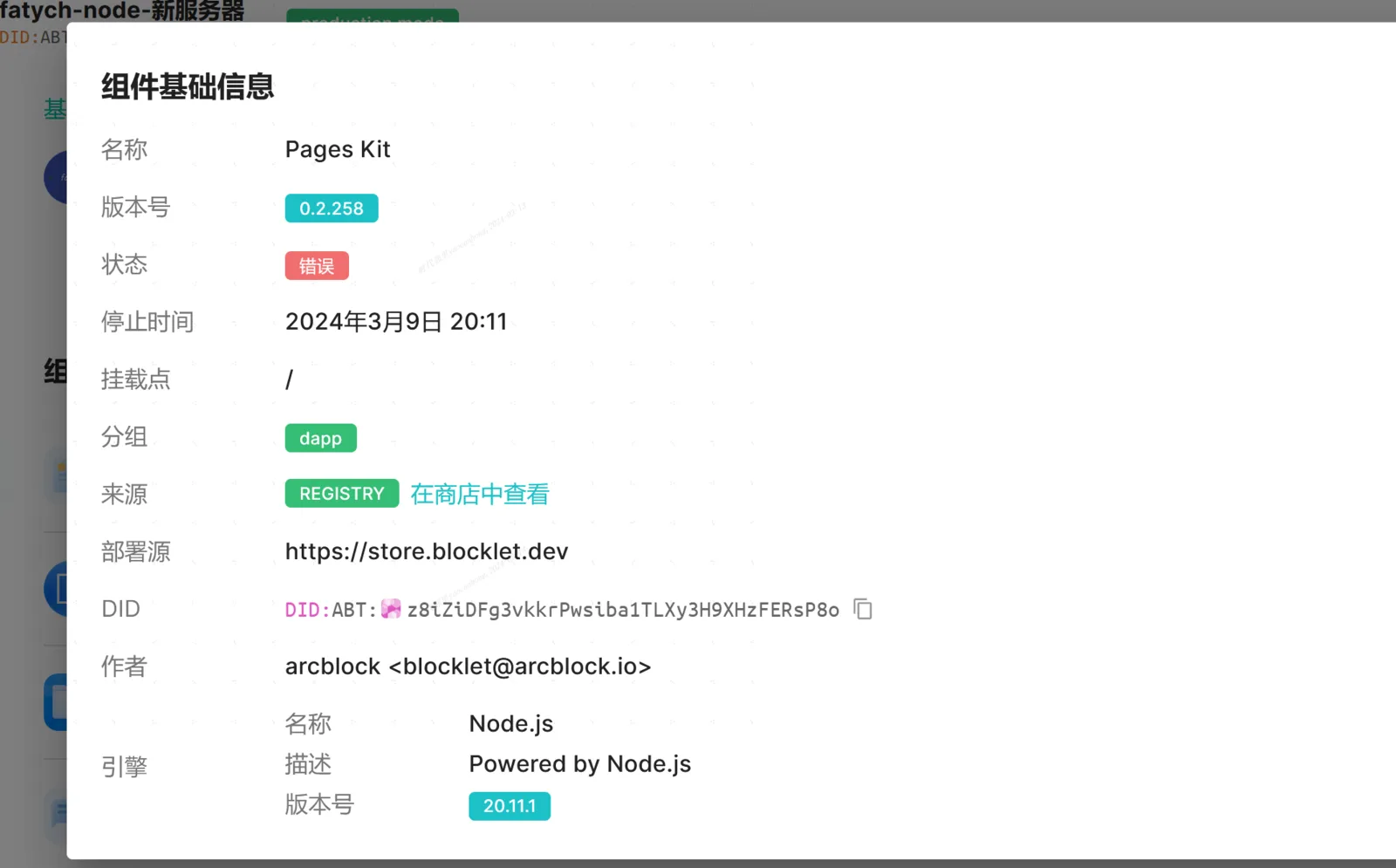Click the 20.11.1 engine version badge
The width and height of the screenshot is (1396, 868).
(x=510, y=806)
